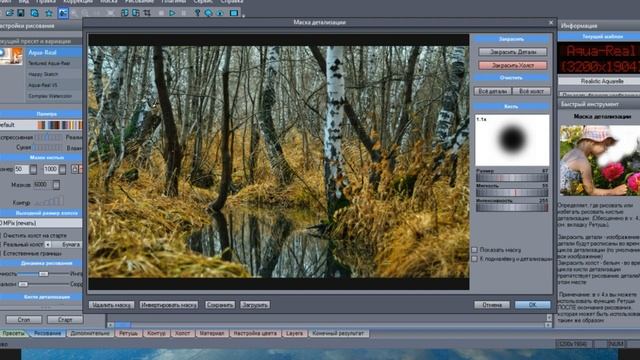Click the red Закрасить Холст button
The height and width of the screenshot is (360, 640).
513,65
